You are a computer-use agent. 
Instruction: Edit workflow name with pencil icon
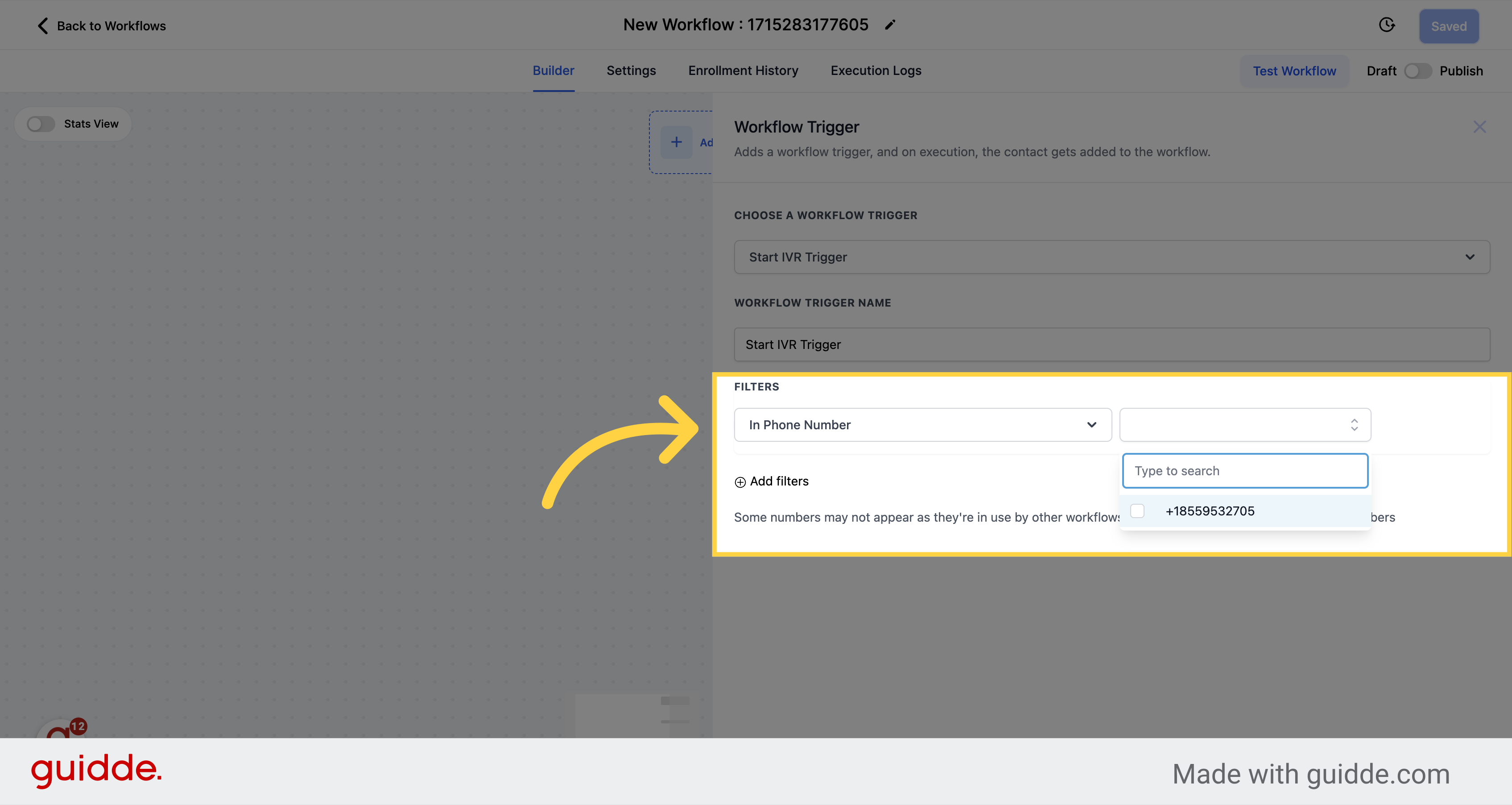click(x=890, y=25)
